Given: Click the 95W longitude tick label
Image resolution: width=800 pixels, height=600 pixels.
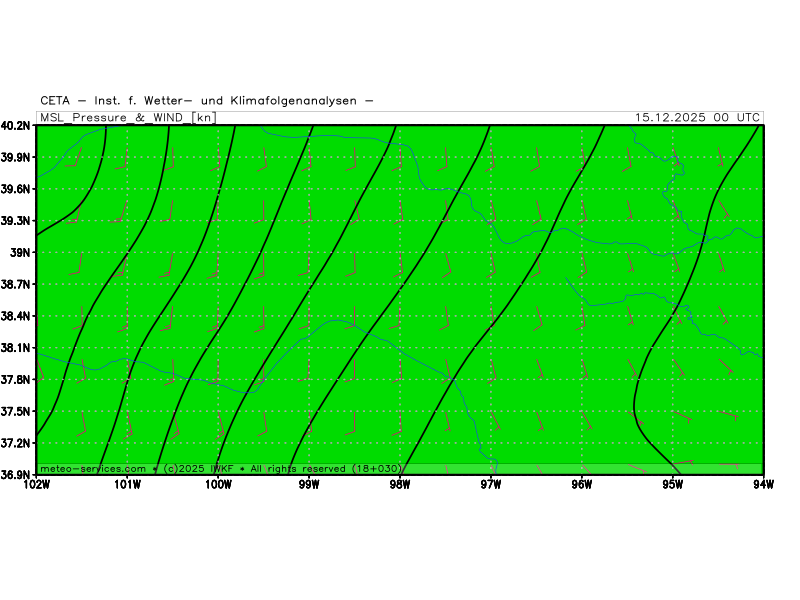Looking at the screenshot, I should coord(673,486).
